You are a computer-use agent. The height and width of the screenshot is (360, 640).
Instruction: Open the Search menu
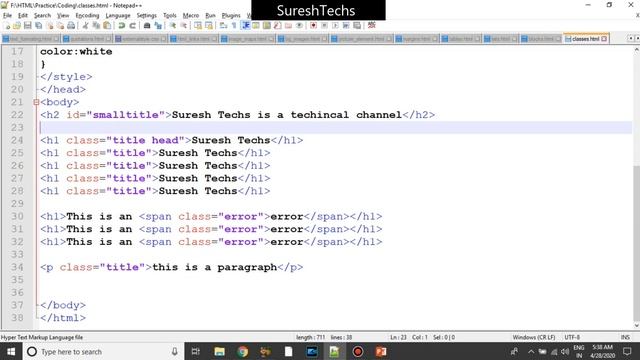tap(42, 16)
